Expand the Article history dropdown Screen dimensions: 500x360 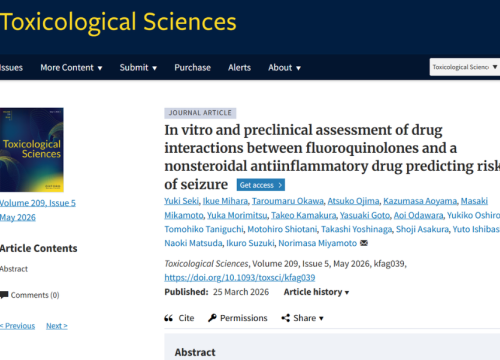click(316, 292)
